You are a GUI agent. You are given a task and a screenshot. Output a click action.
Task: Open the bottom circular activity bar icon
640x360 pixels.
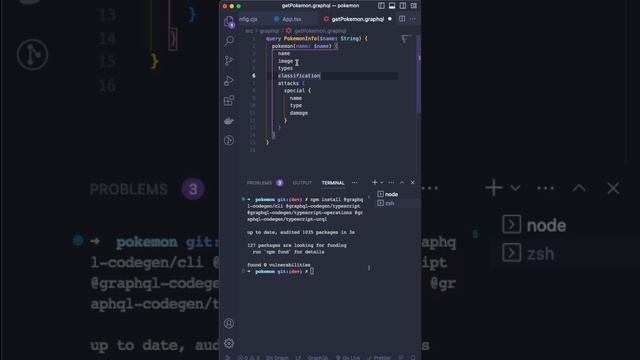pos(229,140)
